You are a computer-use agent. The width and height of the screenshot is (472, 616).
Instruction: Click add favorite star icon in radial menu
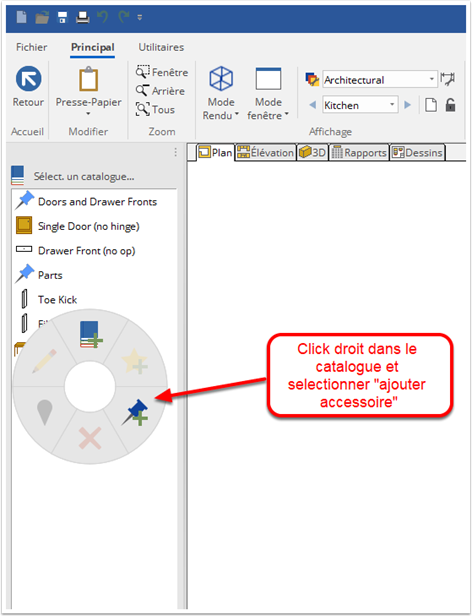click(134, 361)
